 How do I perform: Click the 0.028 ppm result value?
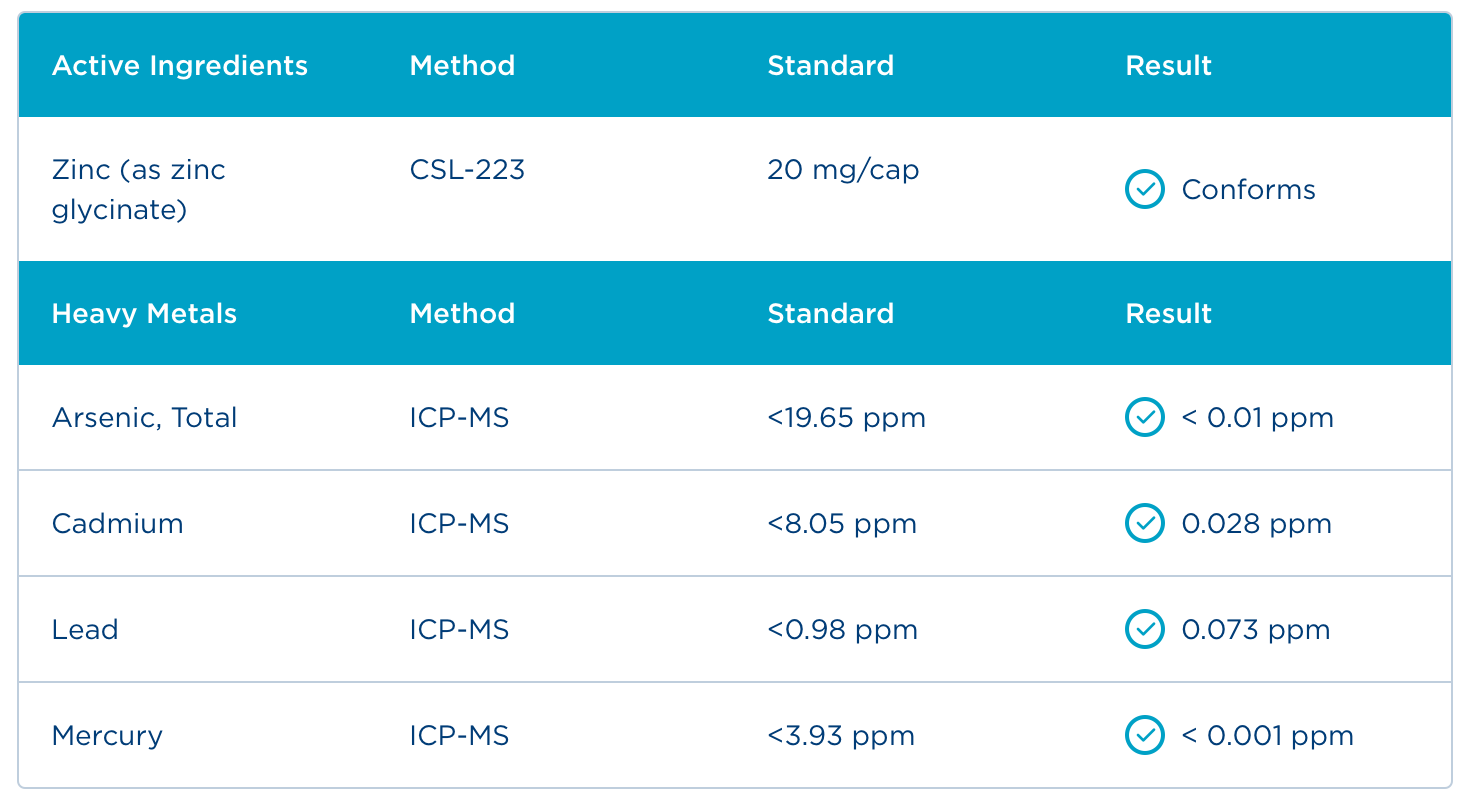pos(1256,523)
